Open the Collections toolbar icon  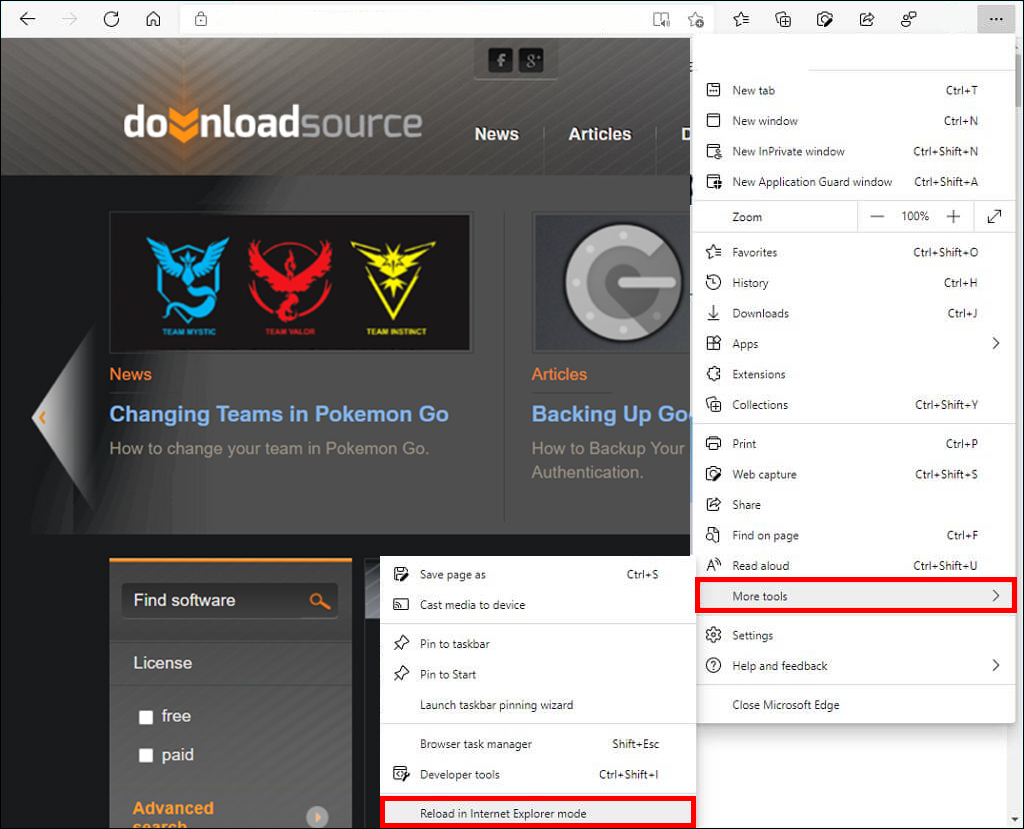[x=782, y=20]
